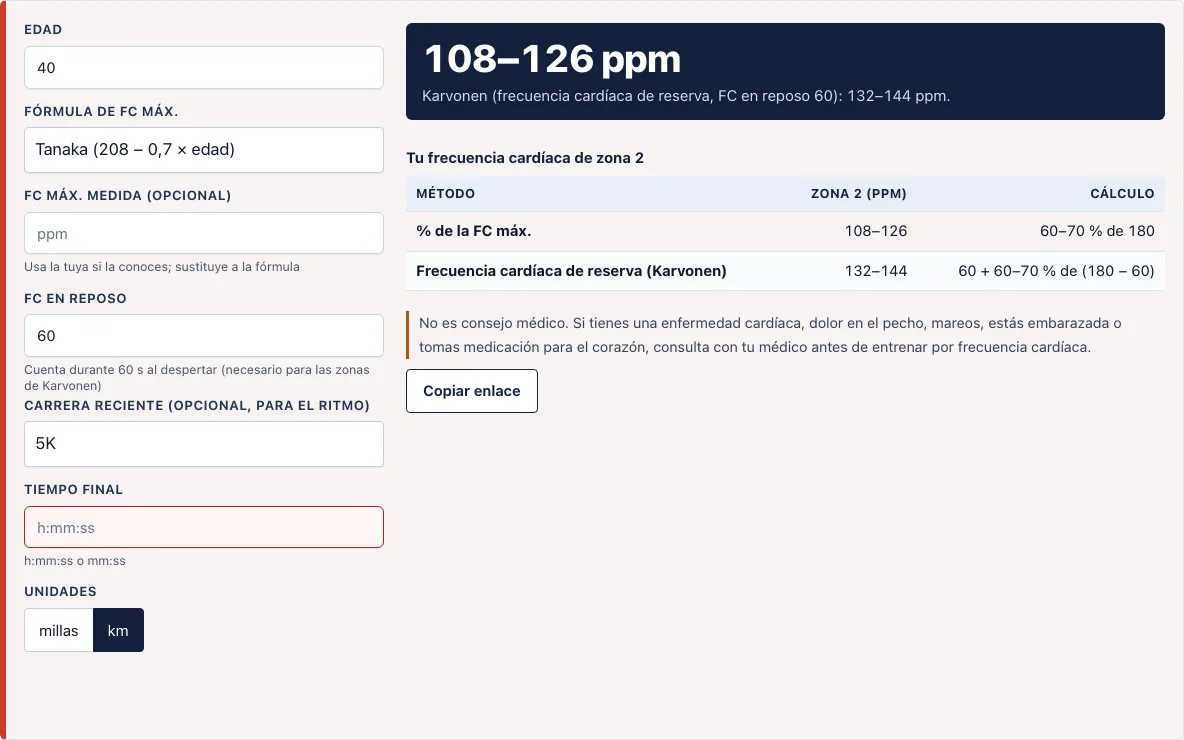Open the Carrera reciente 5K dropdown
This screenshot has height=740, width=1184.
click(204, 443)
